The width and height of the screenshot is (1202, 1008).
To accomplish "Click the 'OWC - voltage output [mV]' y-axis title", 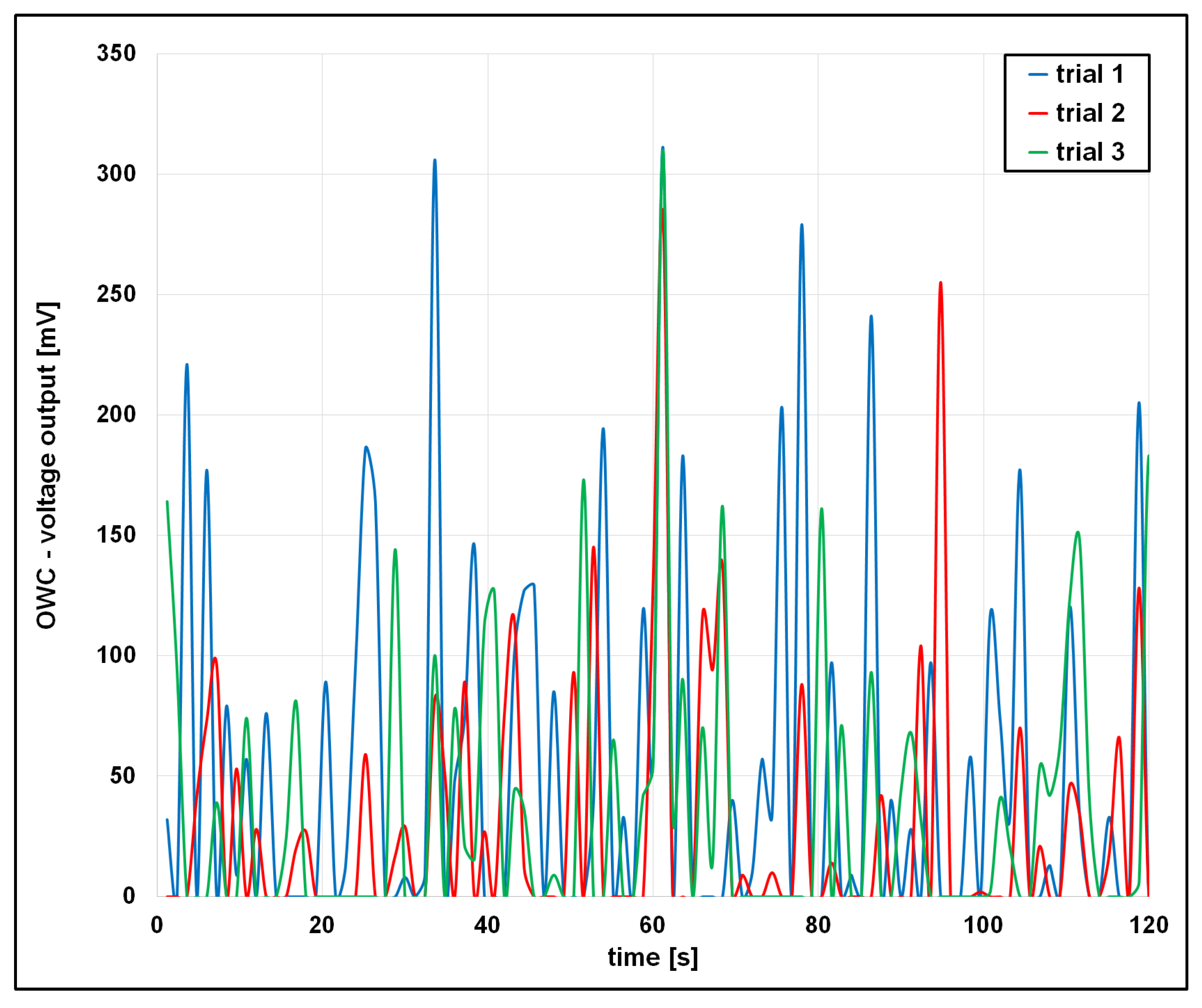I will coord(47,465).
